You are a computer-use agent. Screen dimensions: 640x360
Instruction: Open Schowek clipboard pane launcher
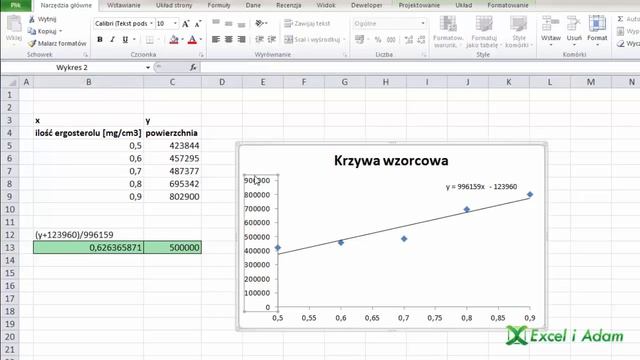[85, 55]
